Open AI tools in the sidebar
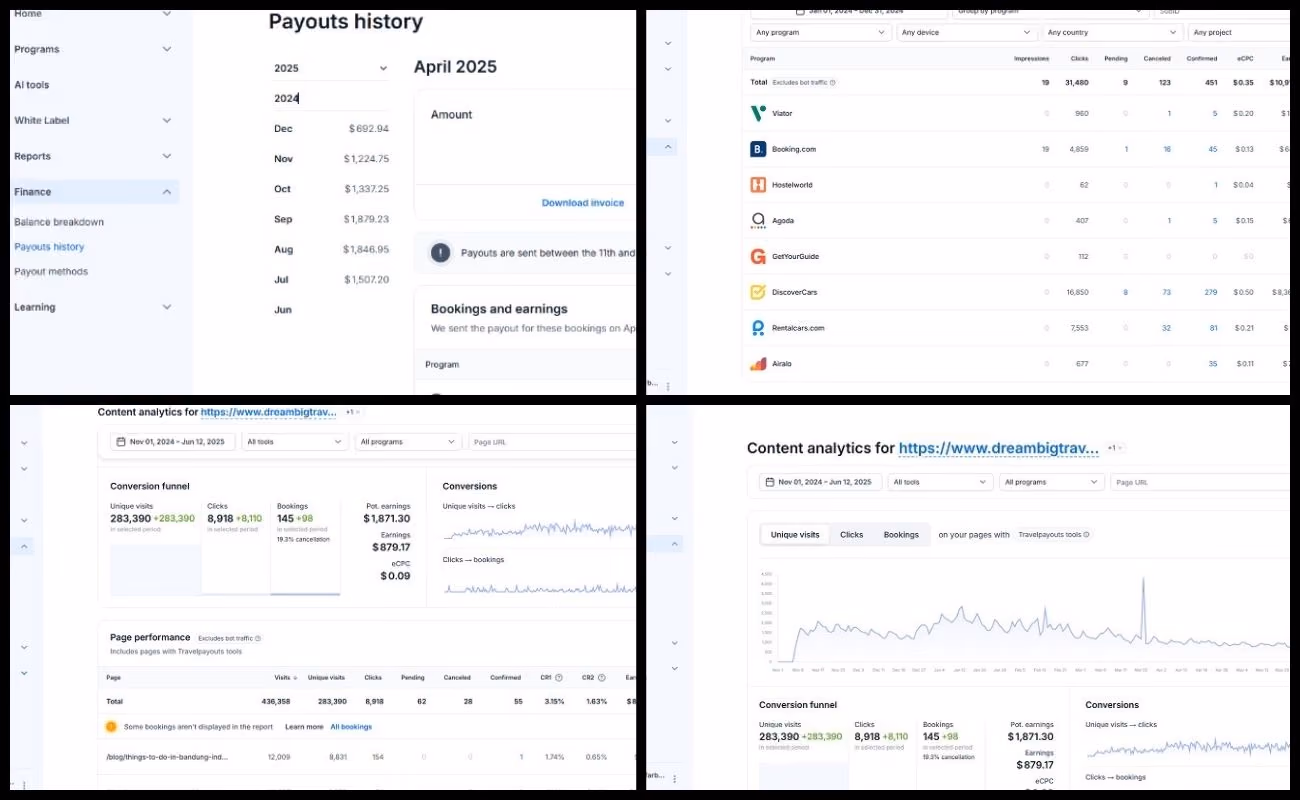This screenshot has width=1300, height=800. click(x=31, y=85)
